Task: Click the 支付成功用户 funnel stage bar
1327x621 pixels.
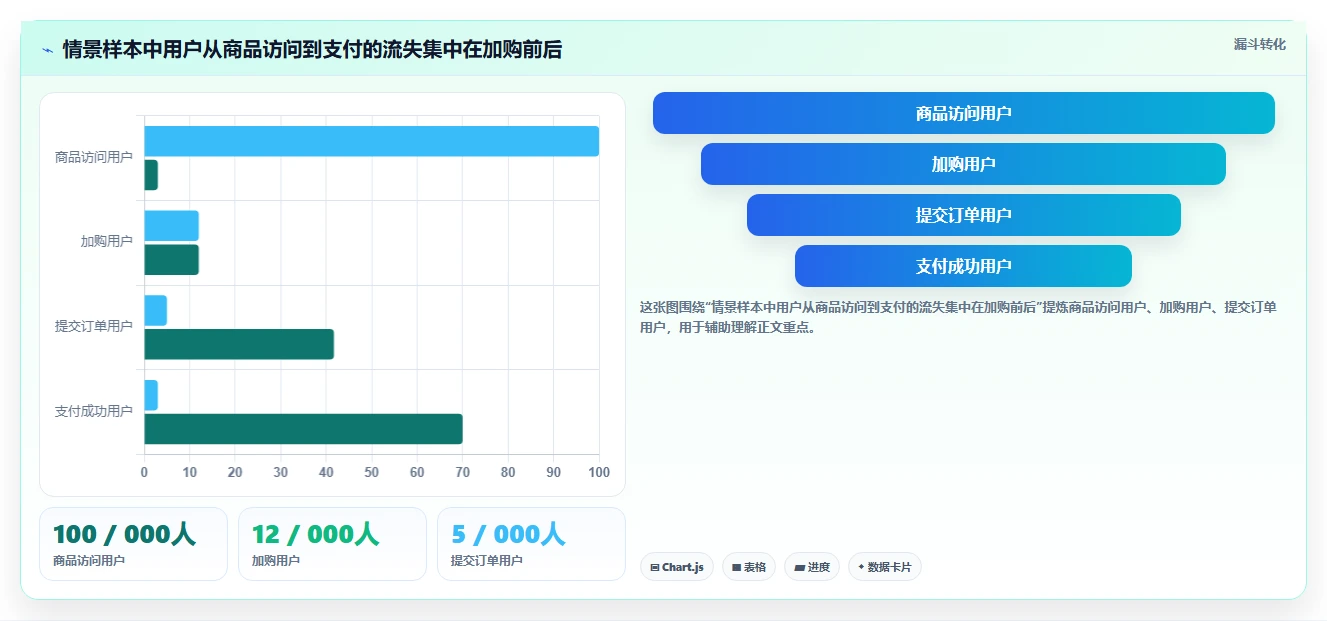Action: (963, 266)
